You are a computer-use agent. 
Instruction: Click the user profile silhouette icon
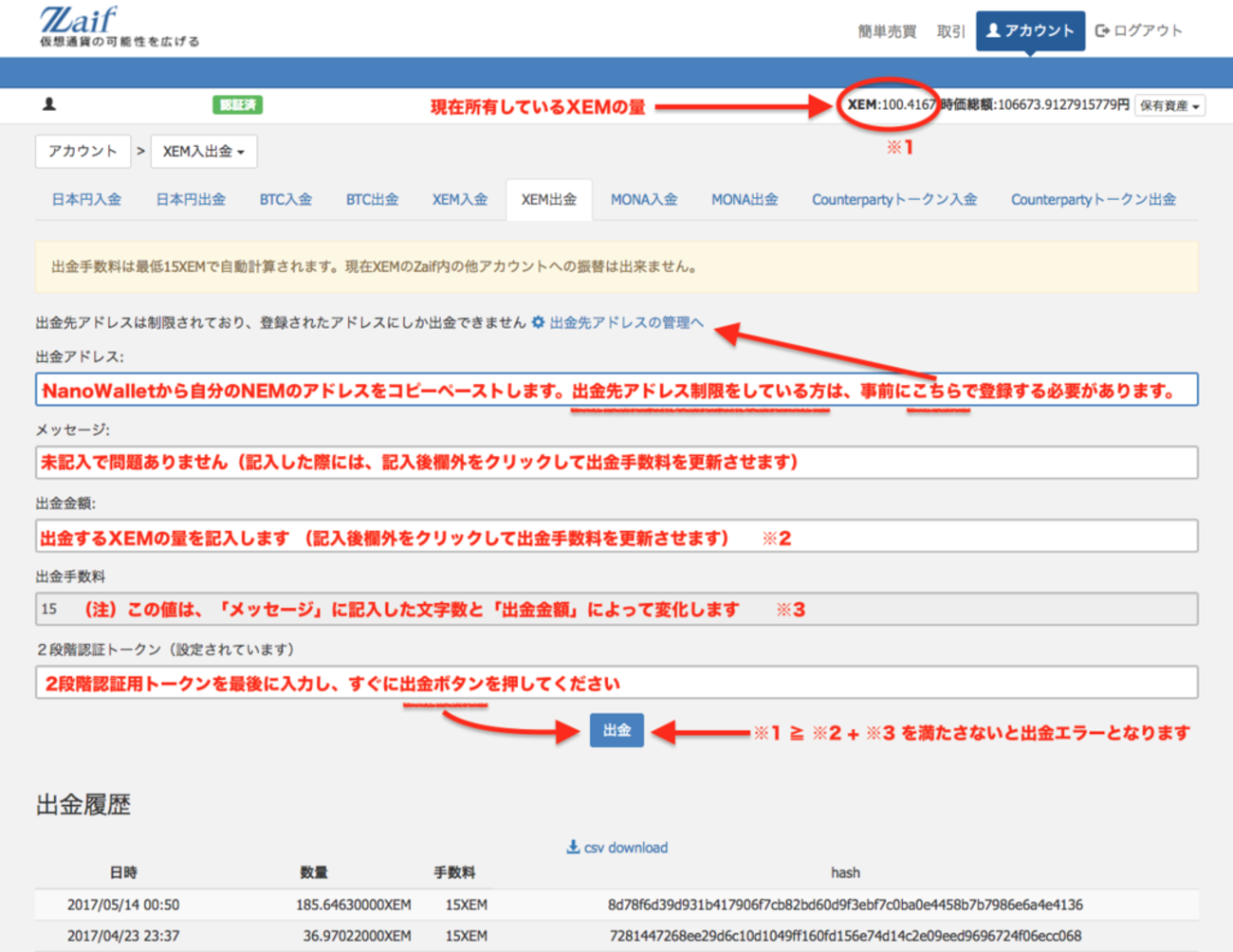click(49, 104)
